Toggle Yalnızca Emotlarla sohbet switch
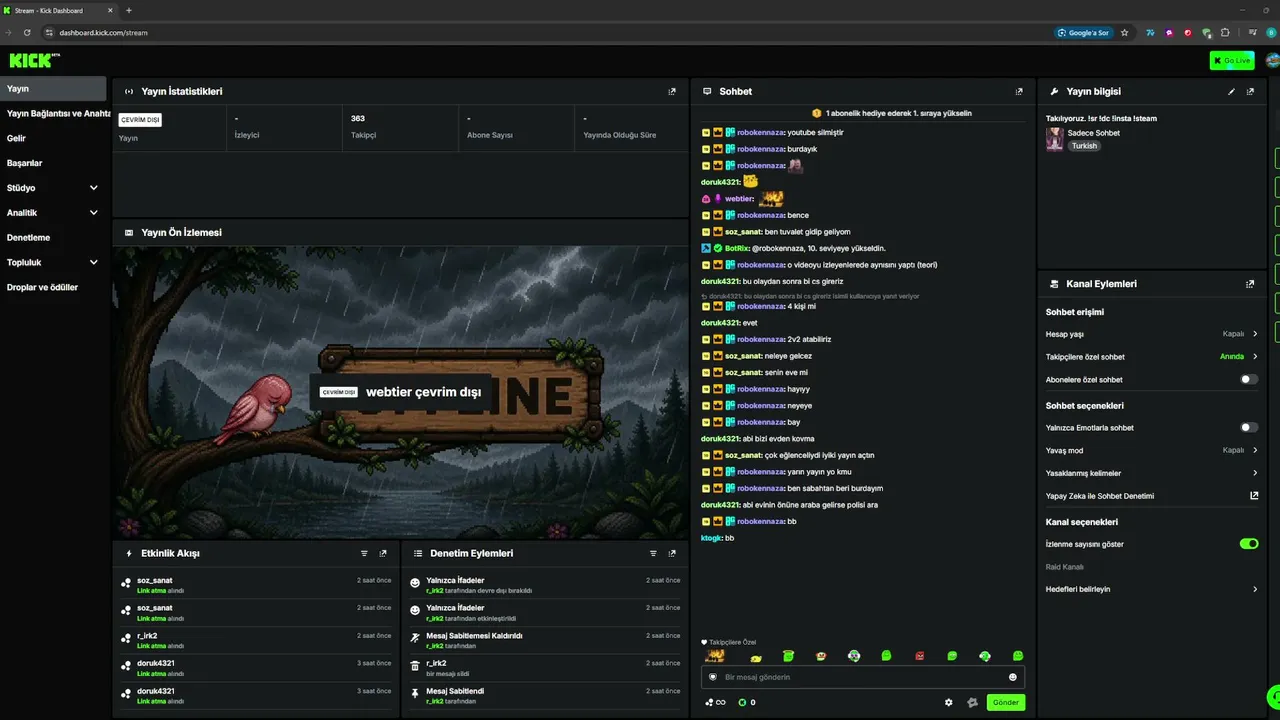This screenshot has height=720, width=1280. click(x=1249, y=428)
